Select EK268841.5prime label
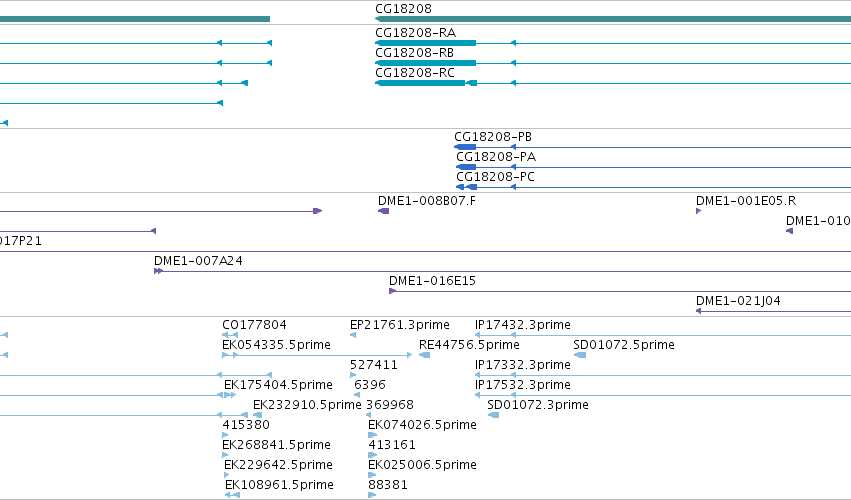This screenshot has height=500, width=851. click(276, 445)
